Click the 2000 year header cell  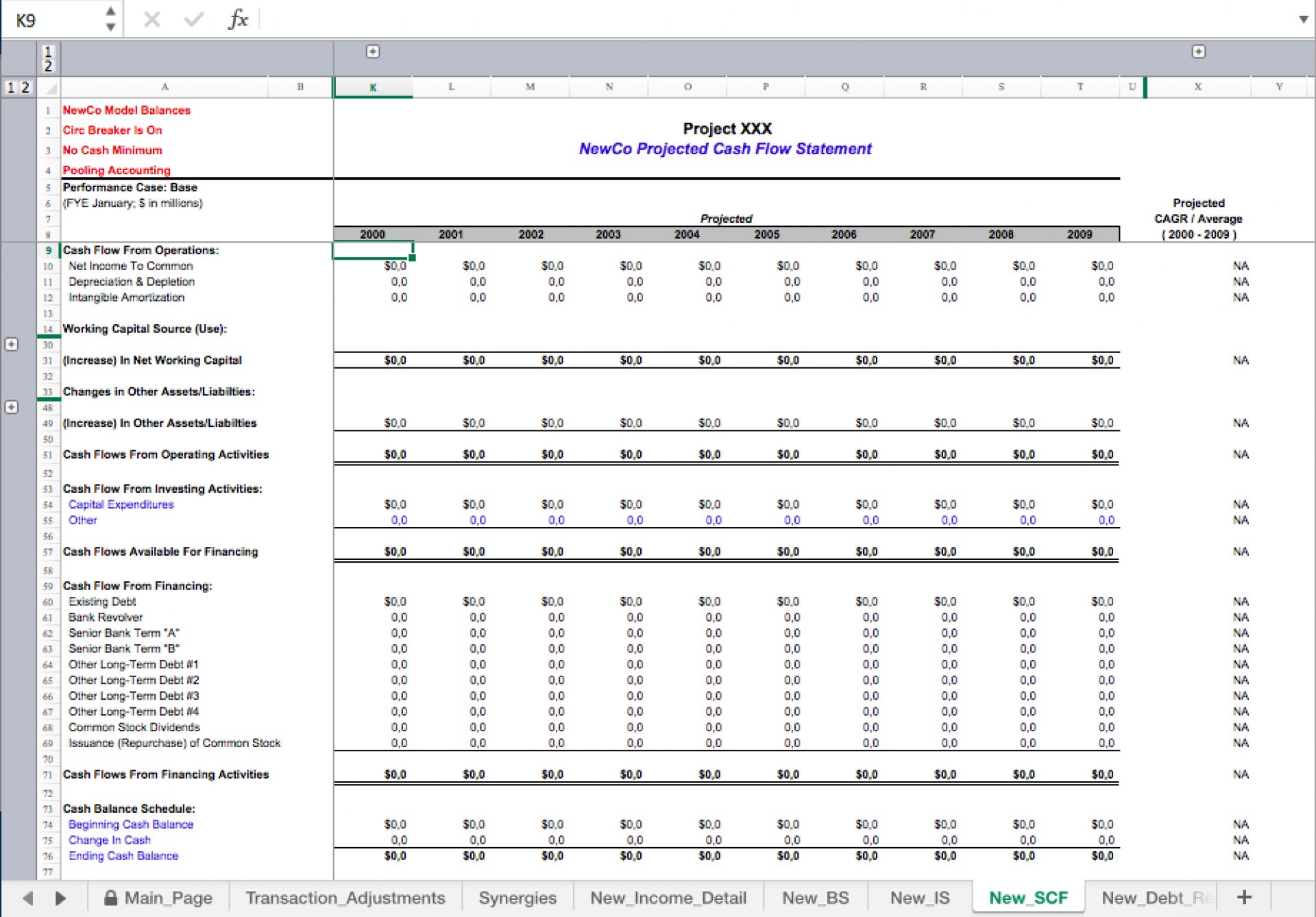[x=373, y=234]
